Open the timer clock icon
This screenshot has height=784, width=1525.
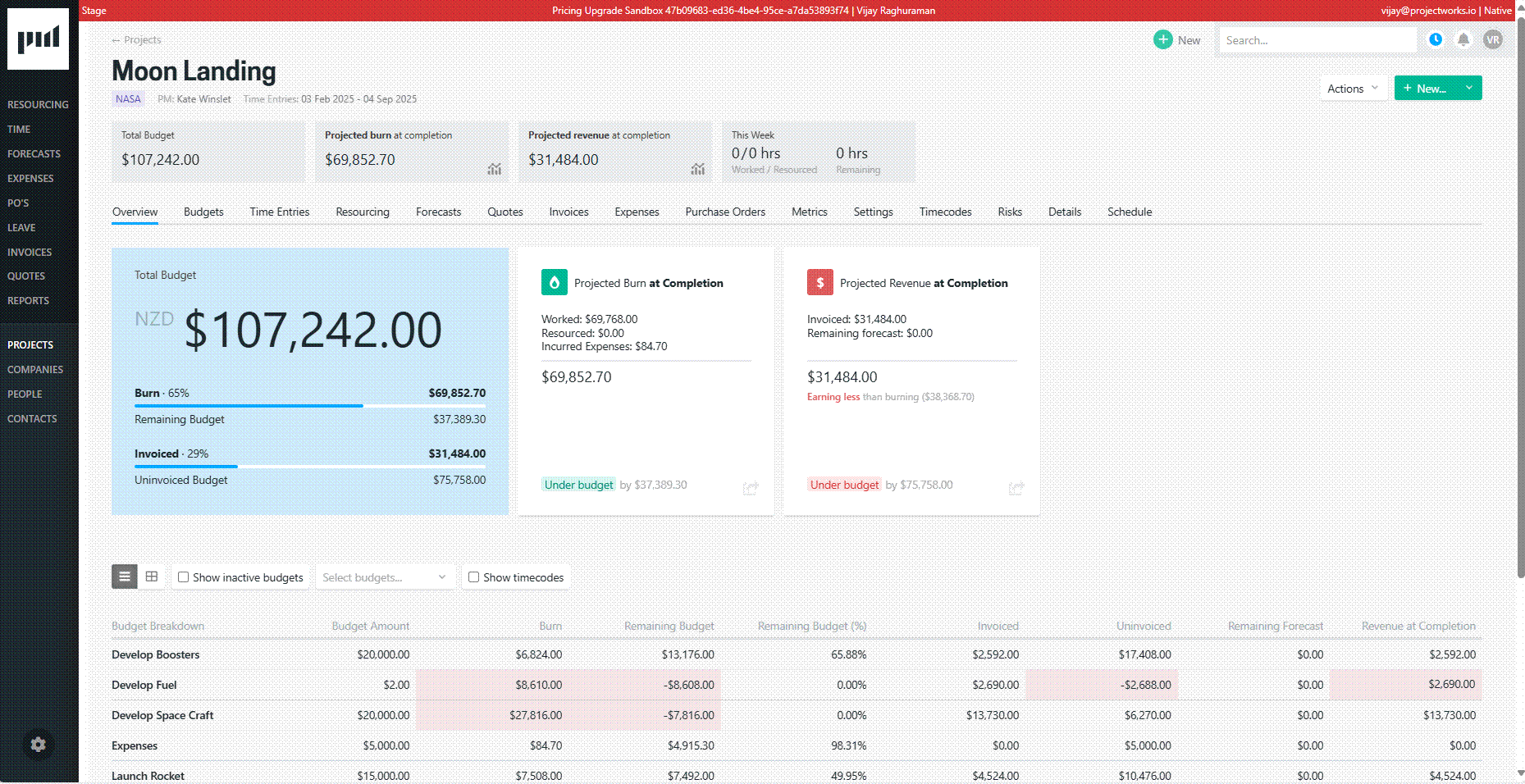click(x=1436, y=39)
